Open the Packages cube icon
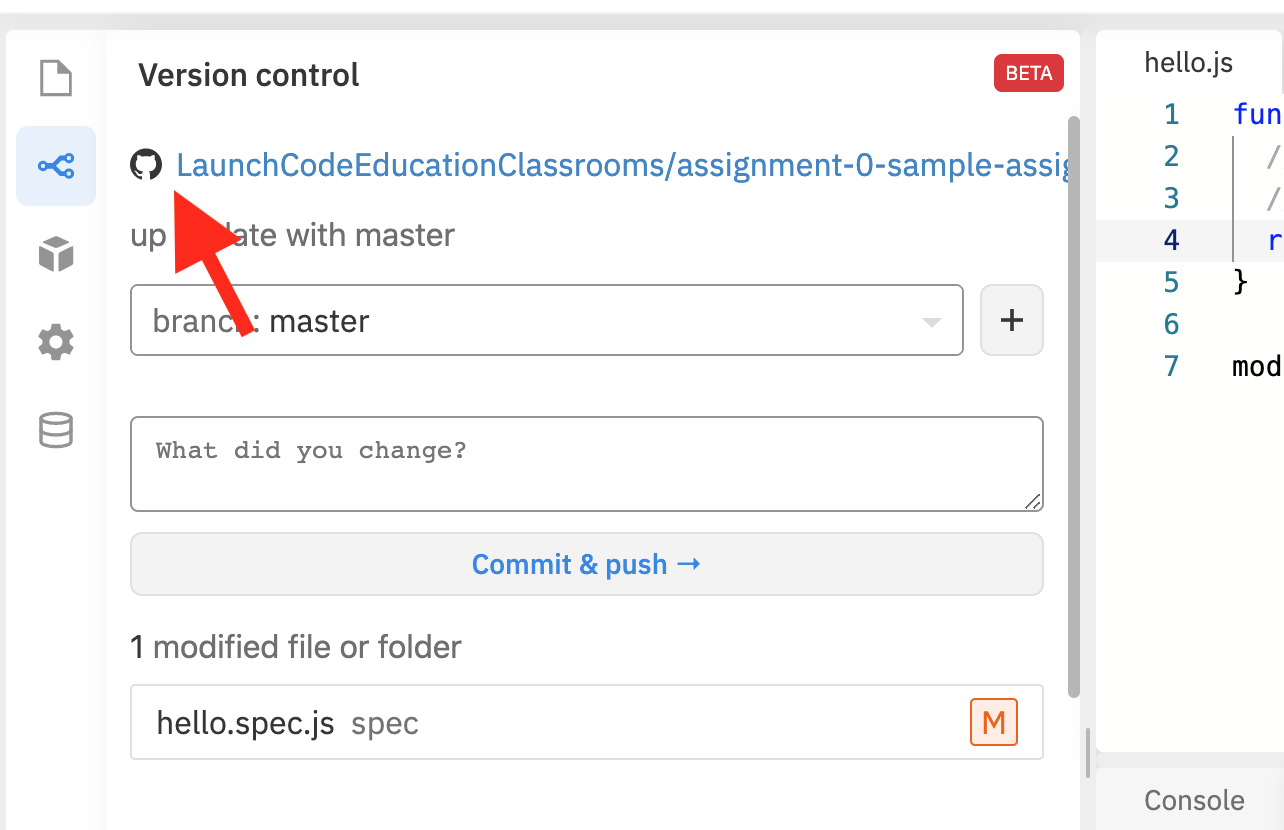Viewport: 1284px width, 830px height. tap(56, 254)
